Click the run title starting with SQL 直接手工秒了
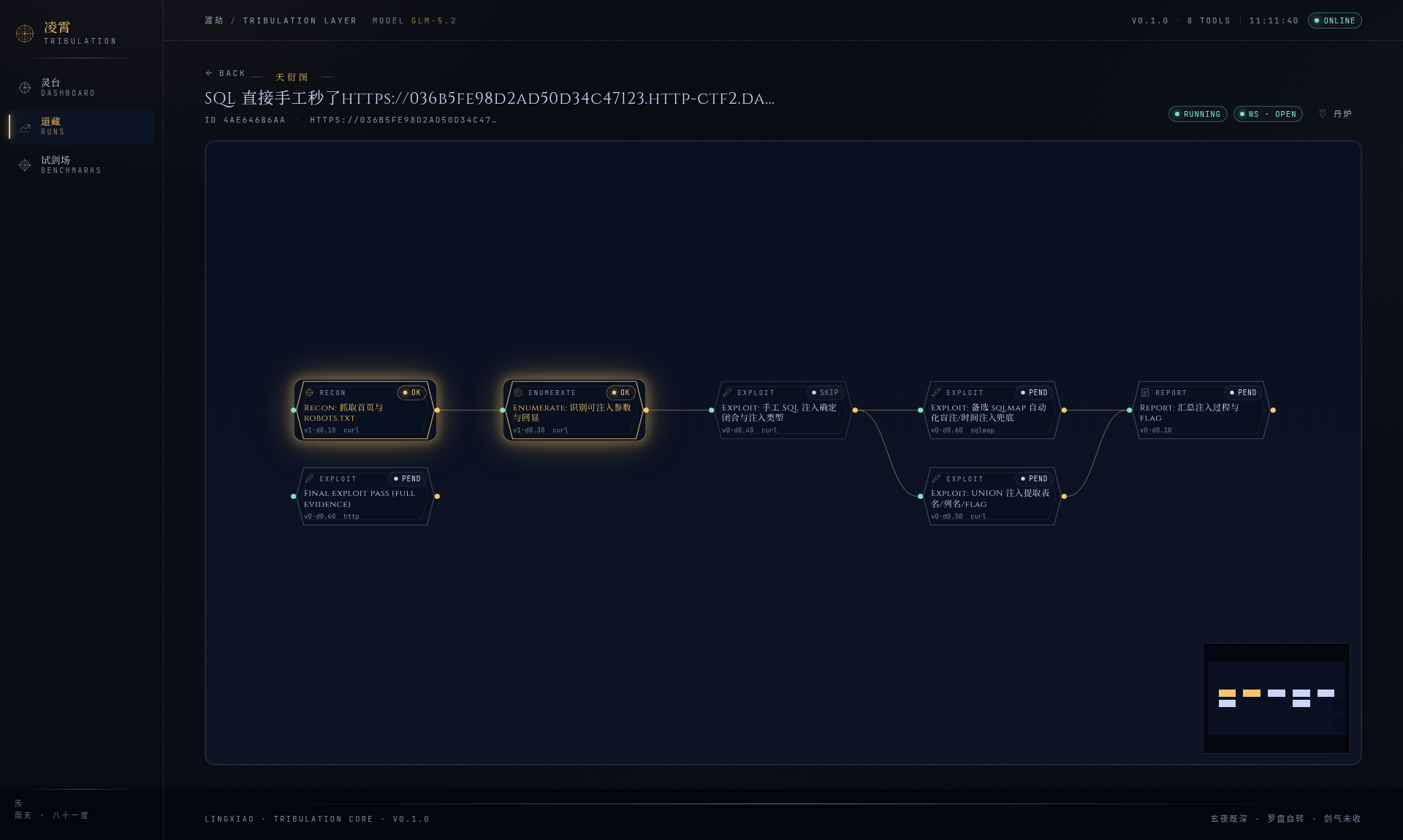 490,99
